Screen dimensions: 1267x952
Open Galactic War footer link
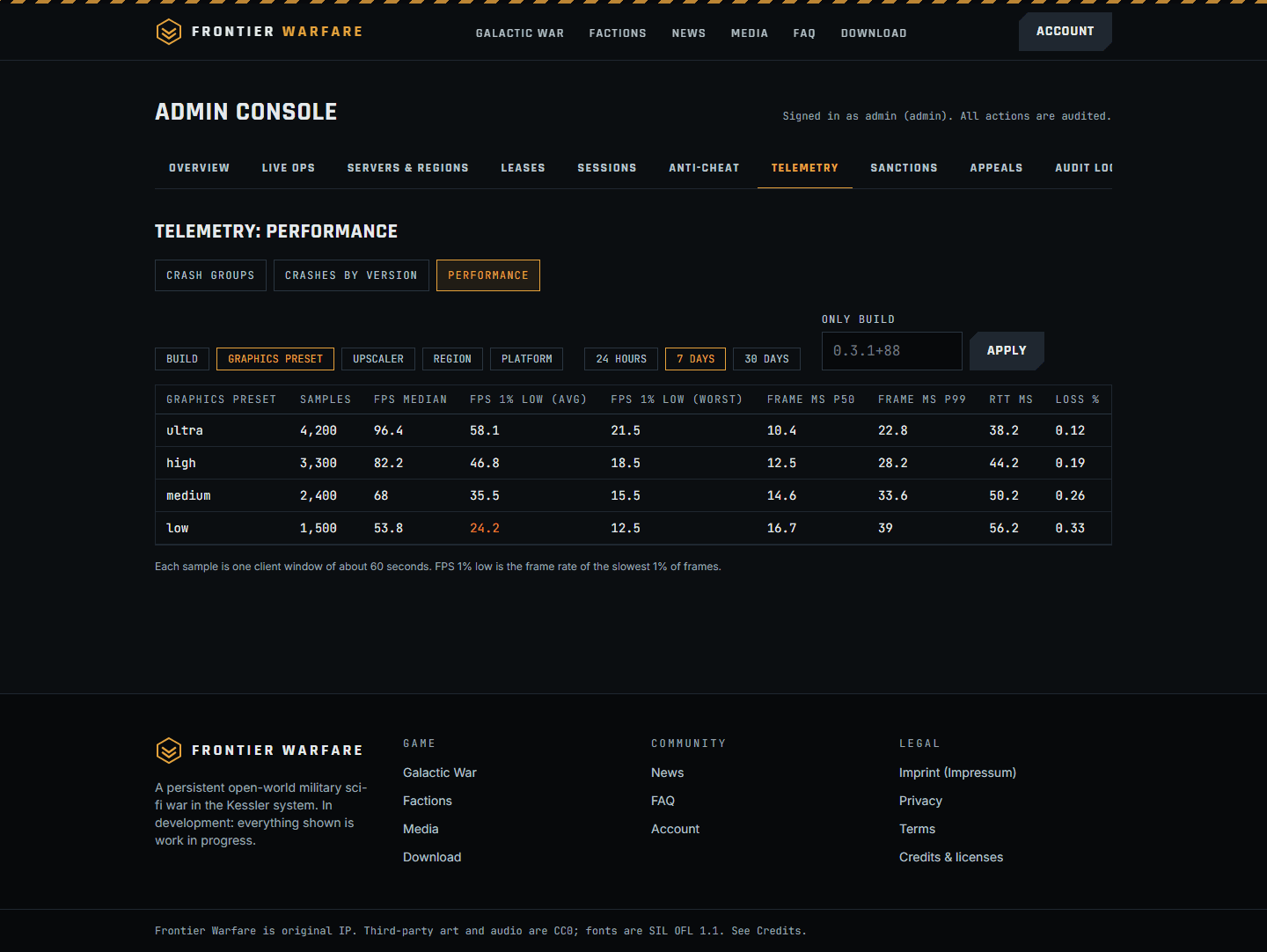[440, 773]
